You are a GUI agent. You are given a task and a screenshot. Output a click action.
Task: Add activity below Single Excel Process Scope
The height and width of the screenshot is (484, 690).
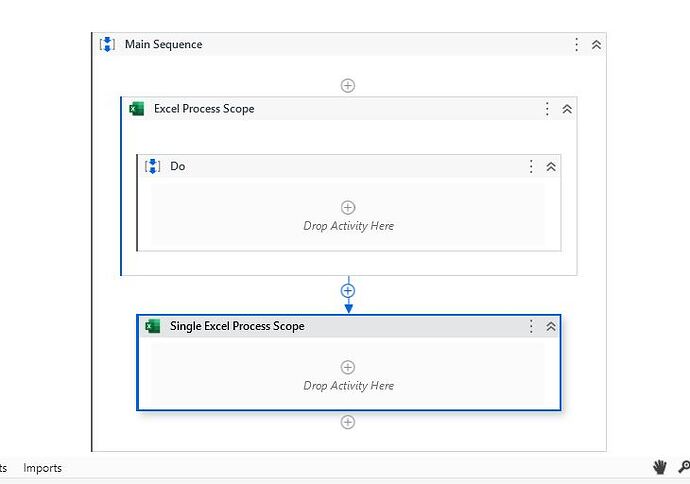click(348, 422)
